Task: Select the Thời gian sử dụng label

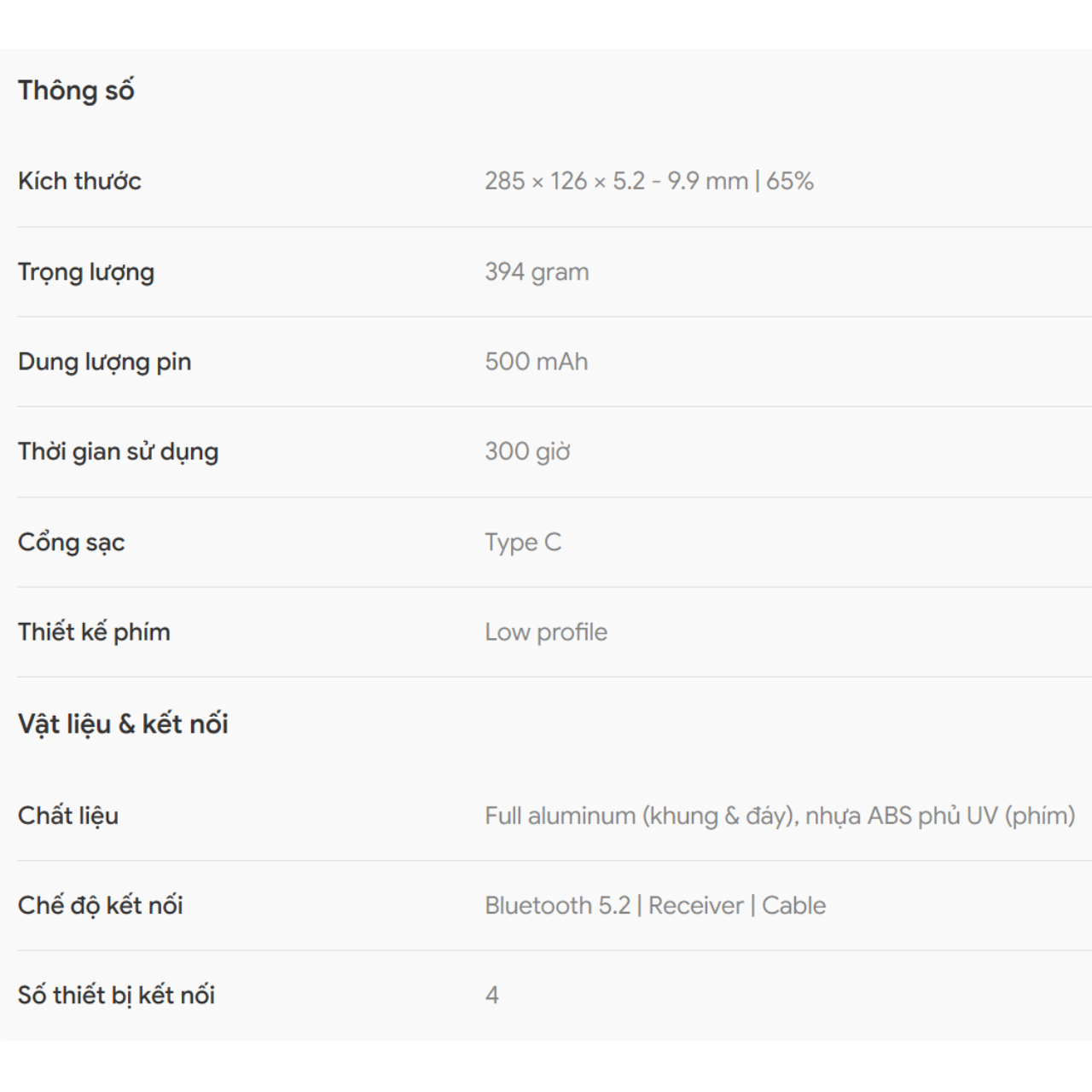Action: (118, 451)
